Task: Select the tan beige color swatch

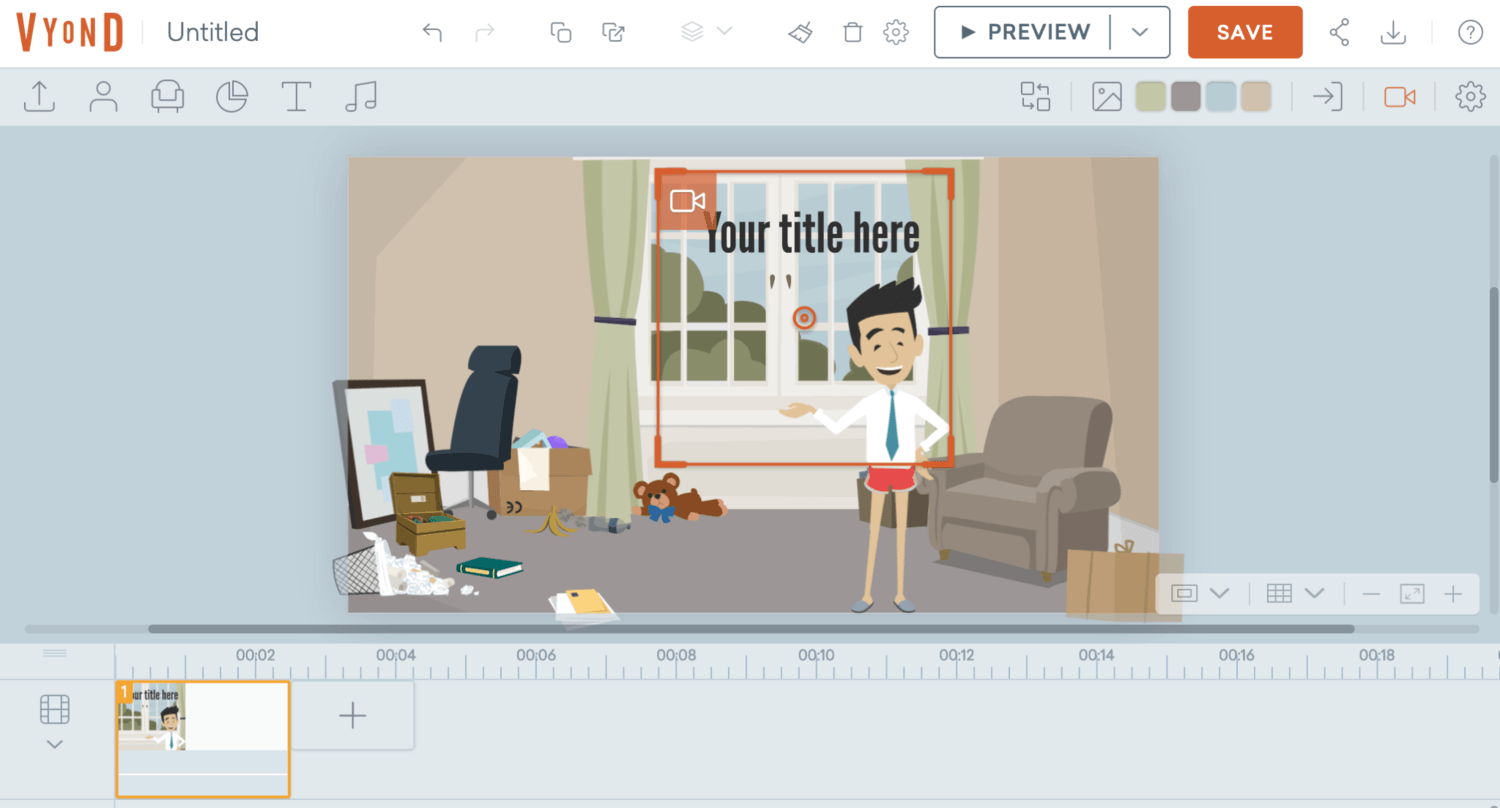Action: [1255, 96]
